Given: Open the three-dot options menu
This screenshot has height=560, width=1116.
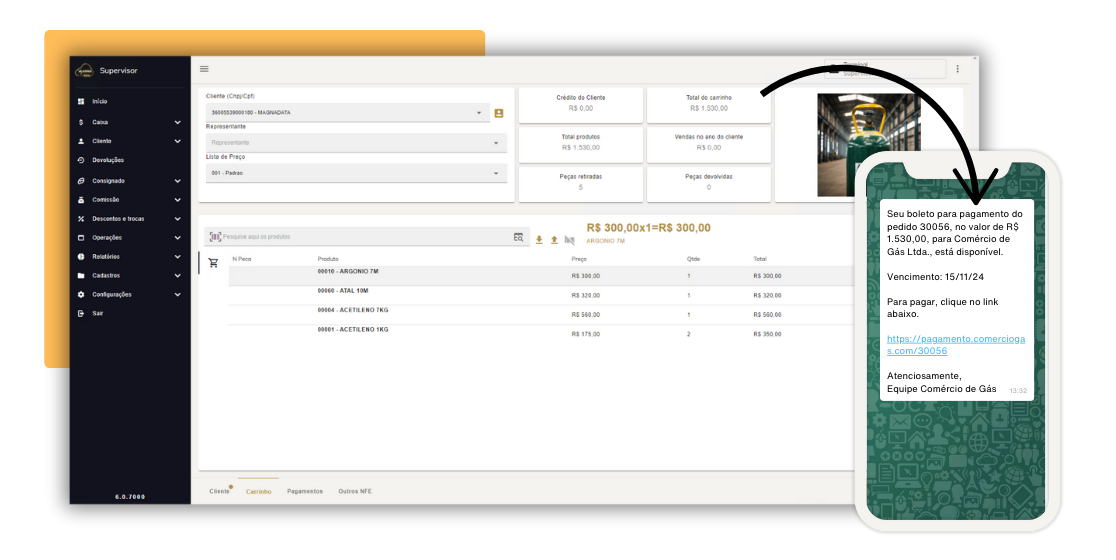Looking at the screenshot, I should [957, 69].
